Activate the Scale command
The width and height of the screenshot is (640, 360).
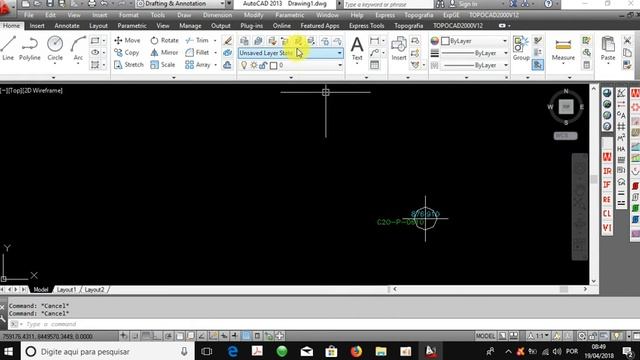pos(163,64)
